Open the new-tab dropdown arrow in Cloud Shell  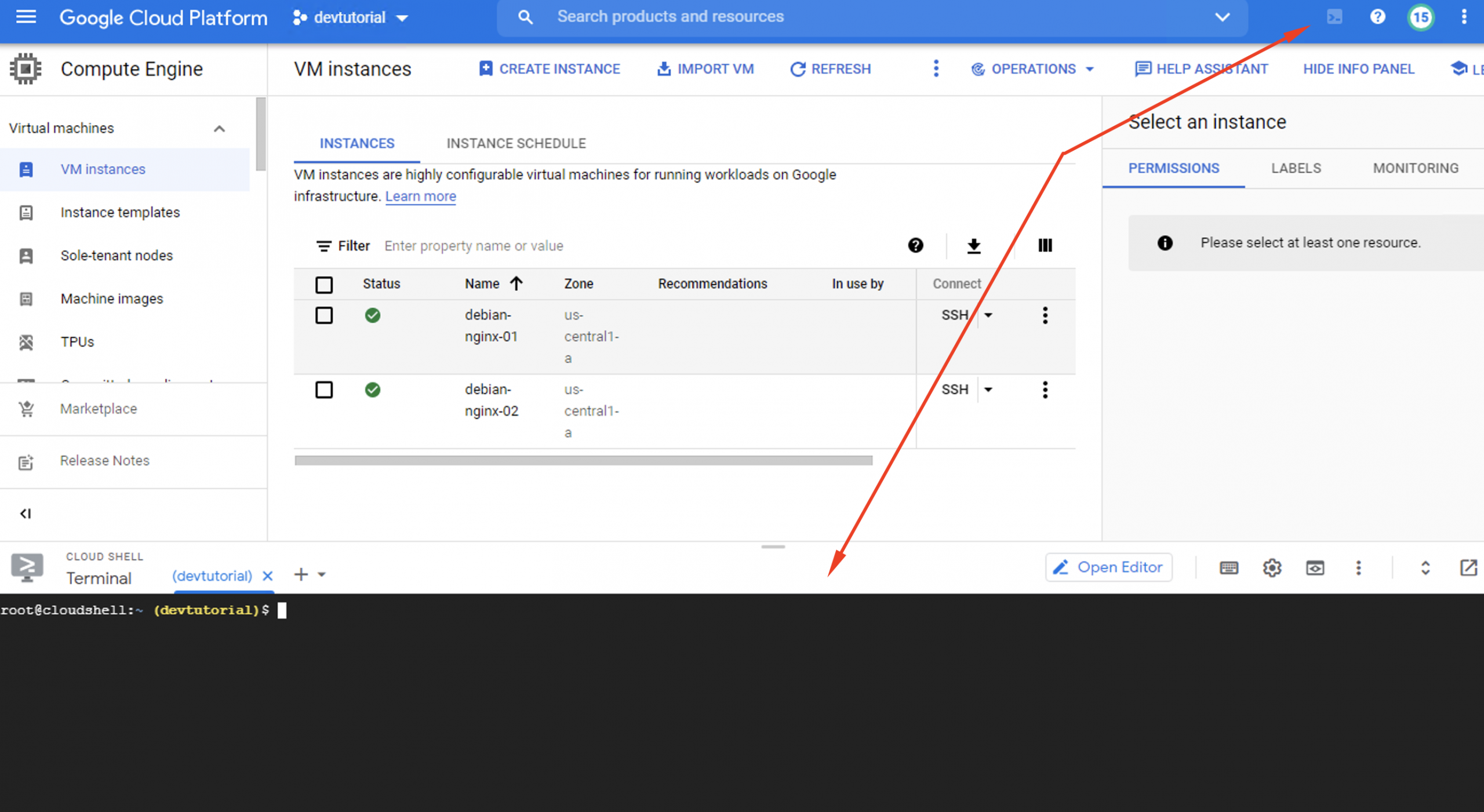(x=322, y=575)
